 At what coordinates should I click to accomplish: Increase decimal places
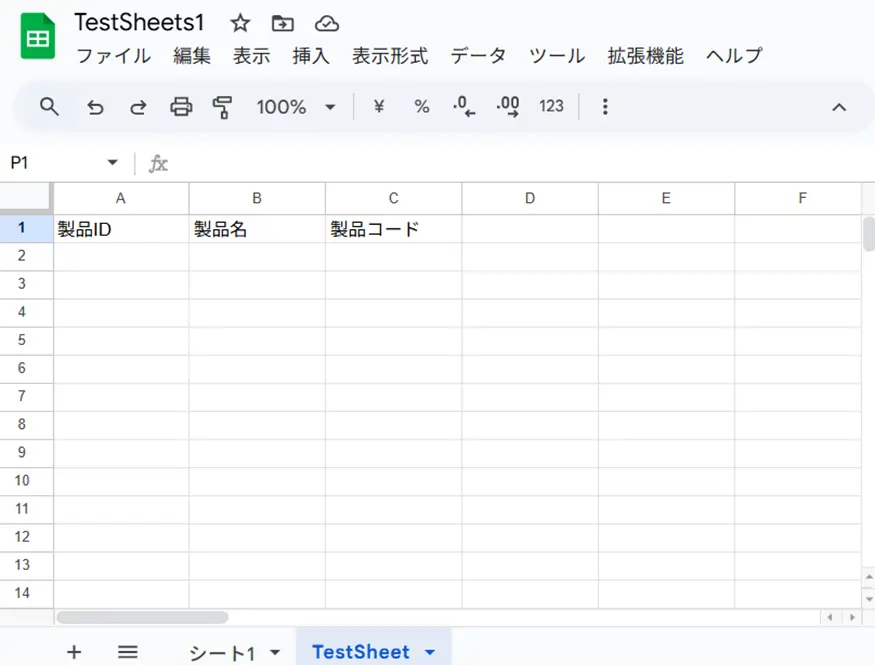coord(507,106)
